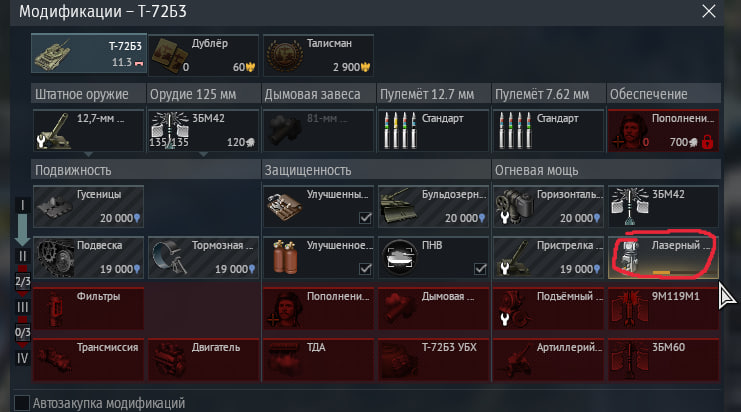Choose the Бульдозерный blade modification icon
Screen dimensions: 741x412
click(x=399, y=206)
